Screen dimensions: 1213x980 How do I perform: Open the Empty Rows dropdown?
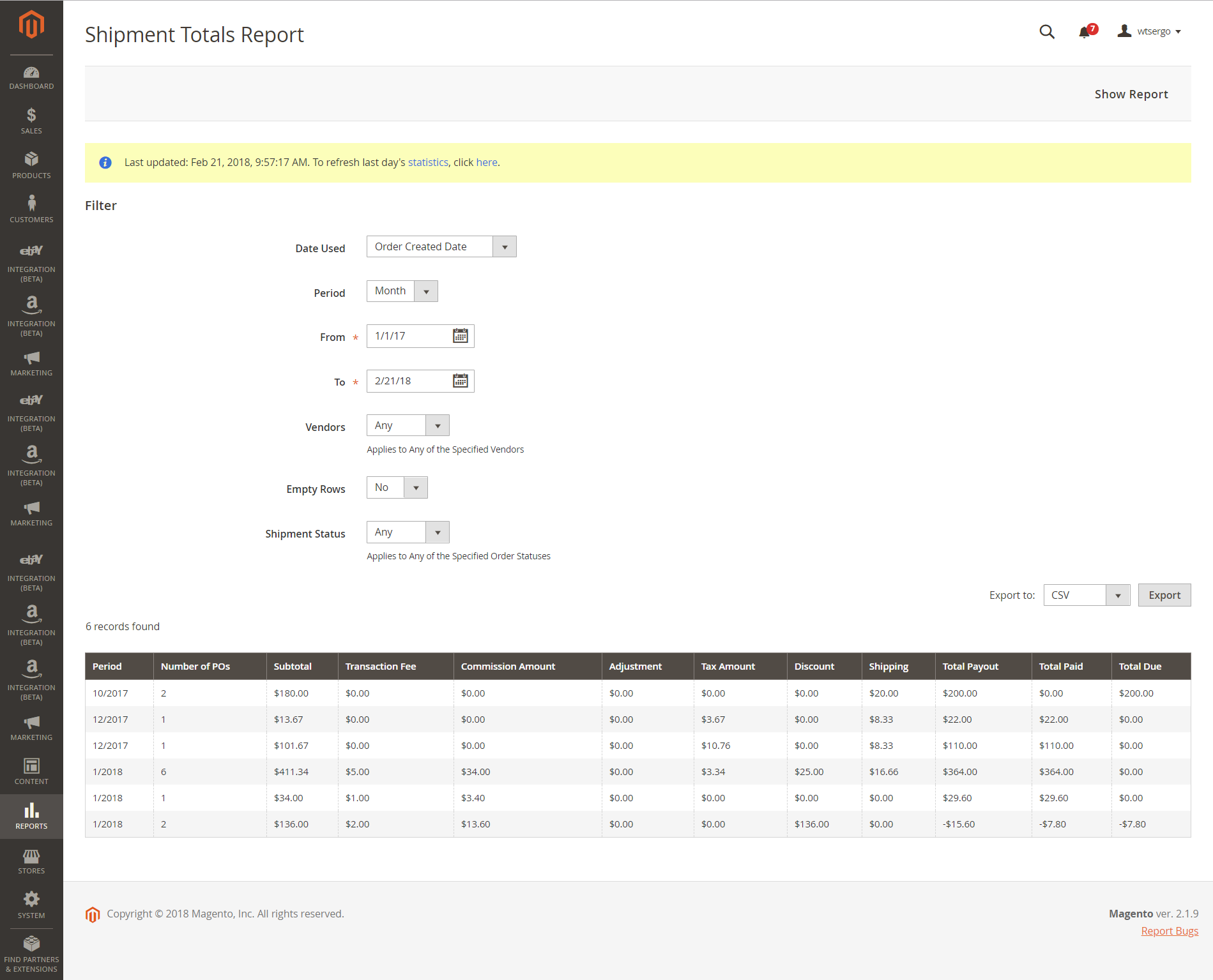(x=397, y=487)
